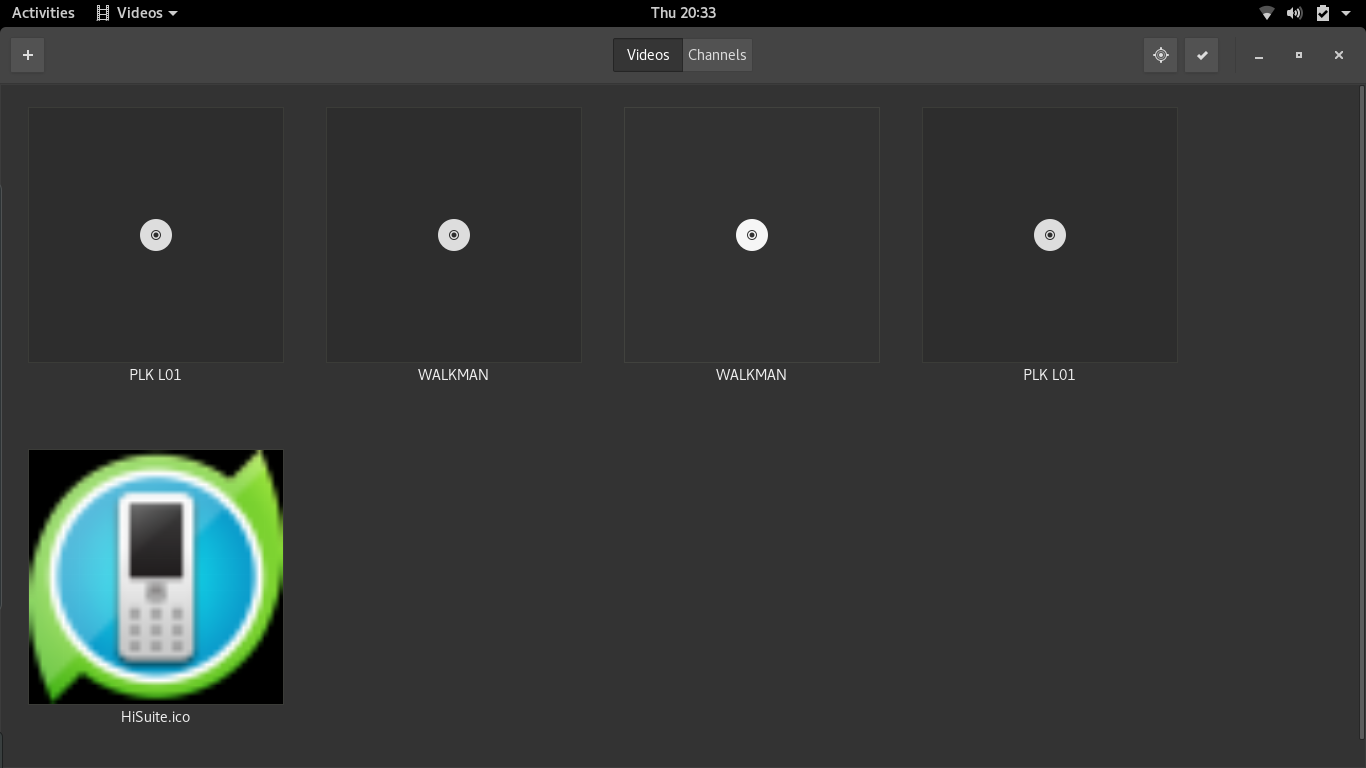Open the first PLK L01 disc item
The width and height of the screenshot is (1366, 768).
156,235
